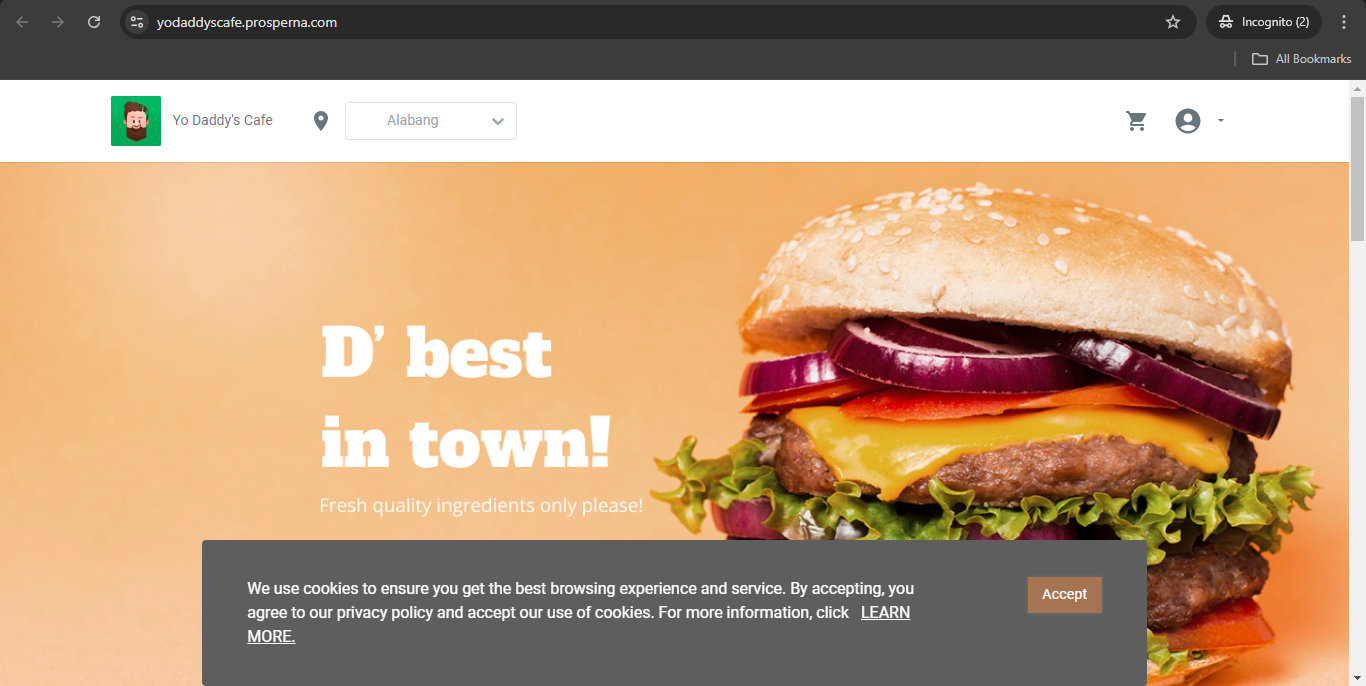1366x686 pixels.
Task: Open the Incognito (2) profile button
Action: 1264,22
